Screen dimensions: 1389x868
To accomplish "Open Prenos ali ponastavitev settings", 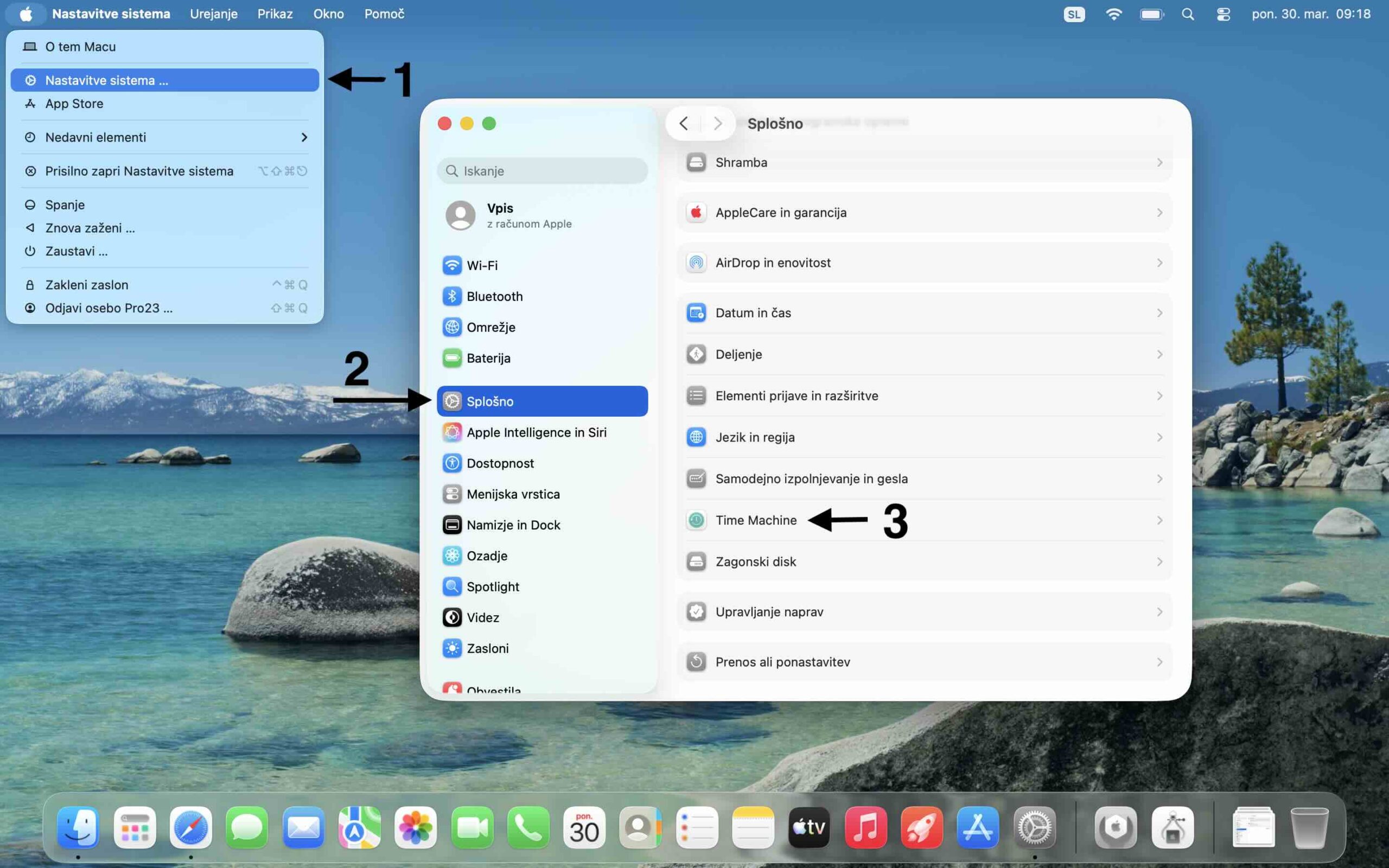I will (x=782, y=662).
